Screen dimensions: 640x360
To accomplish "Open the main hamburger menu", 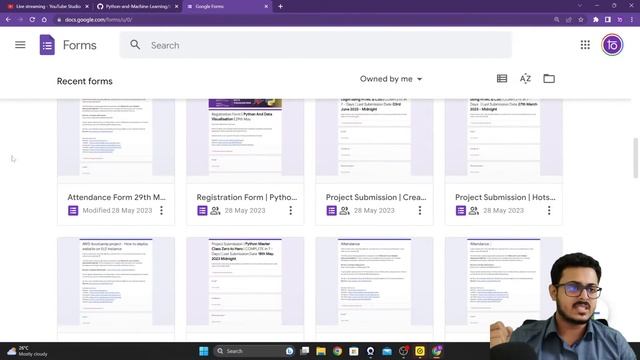I will [x=20, y=45].
